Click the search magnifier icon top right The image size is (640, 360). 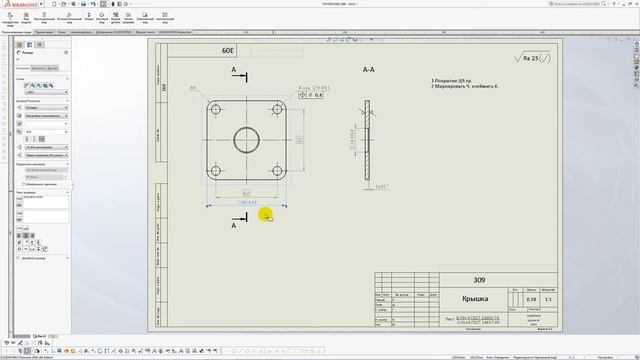click(x=604, y=4)
